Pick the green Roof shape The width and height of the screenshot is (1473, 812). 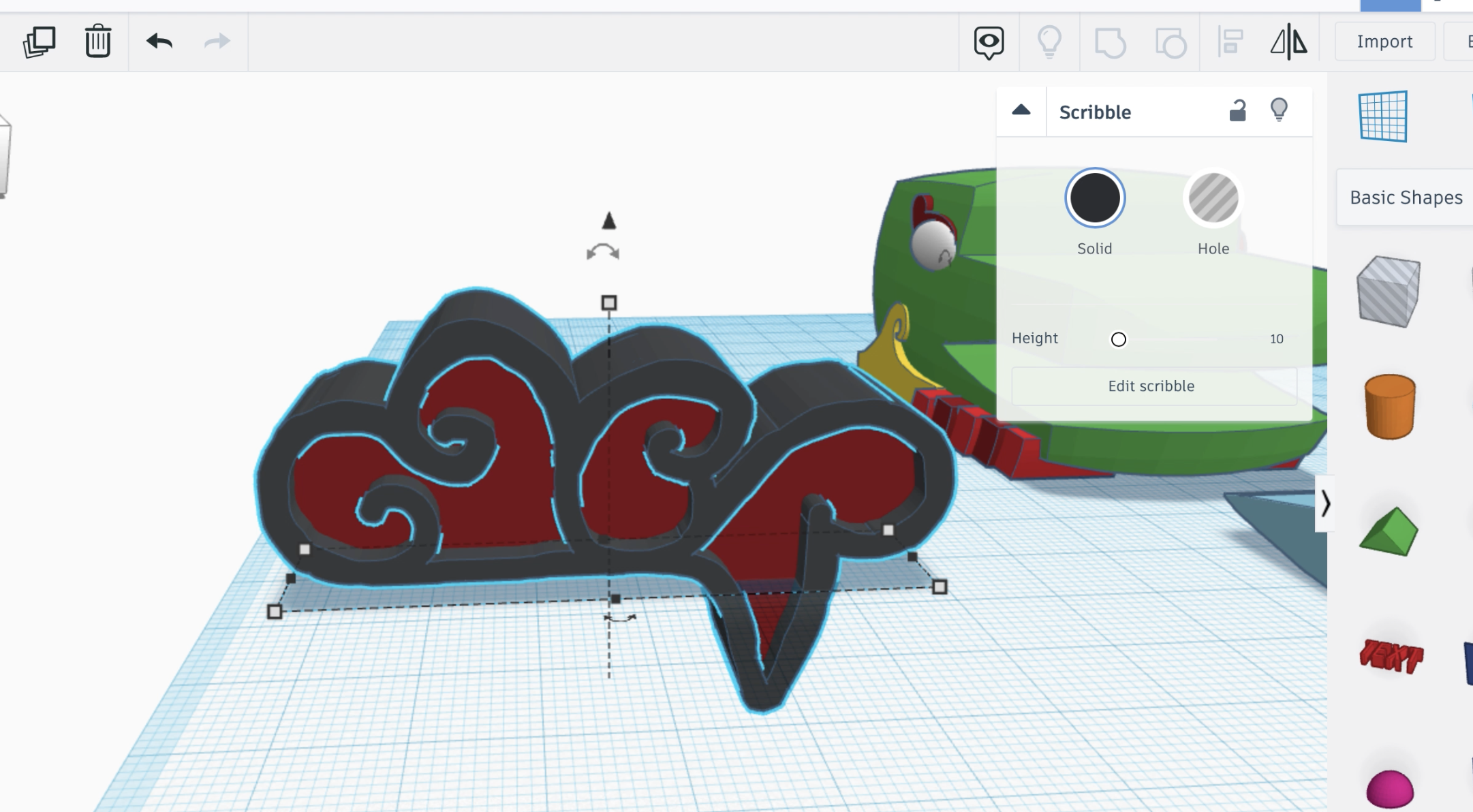click(x=1389, y=532)
